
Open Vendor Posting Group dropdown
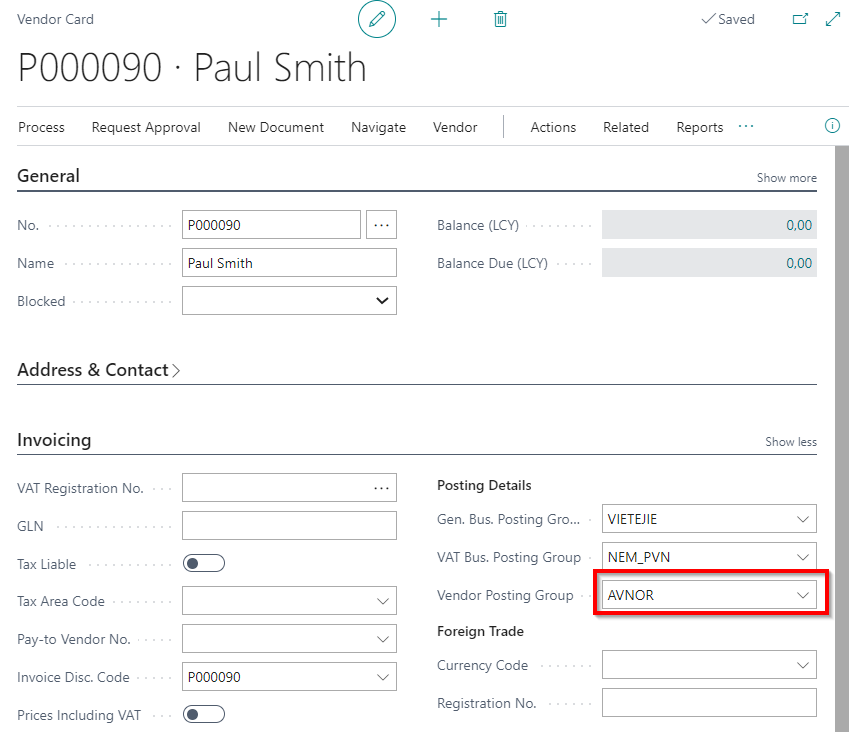point(803,595)
